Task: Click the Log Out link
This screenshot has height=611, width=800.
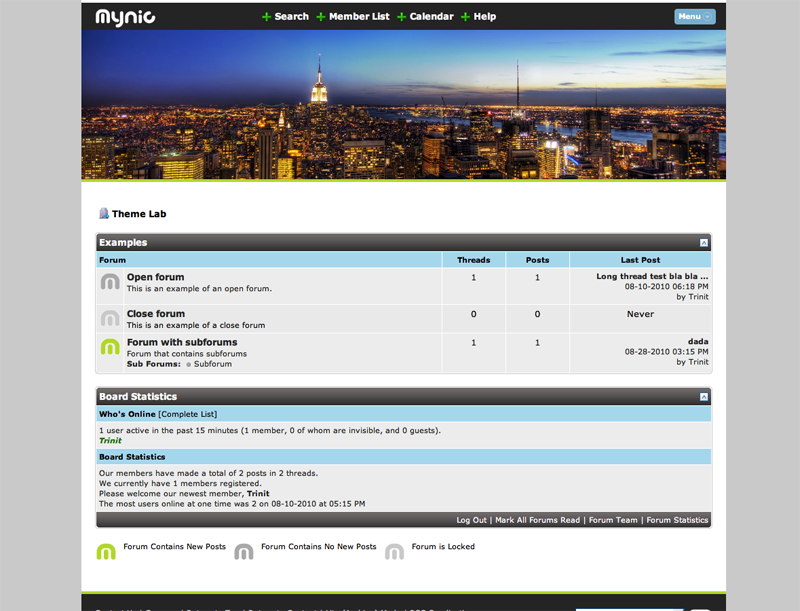Action: point(471,520)
